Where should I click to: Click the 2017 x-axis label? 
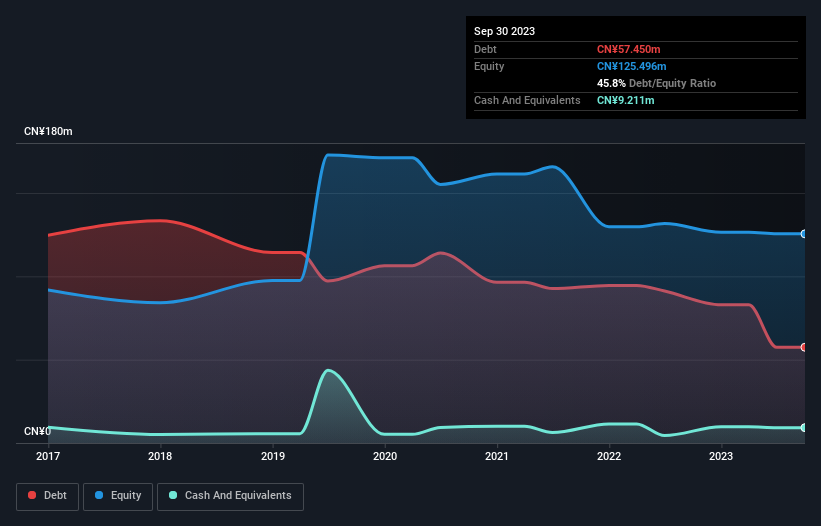point(48,456)
